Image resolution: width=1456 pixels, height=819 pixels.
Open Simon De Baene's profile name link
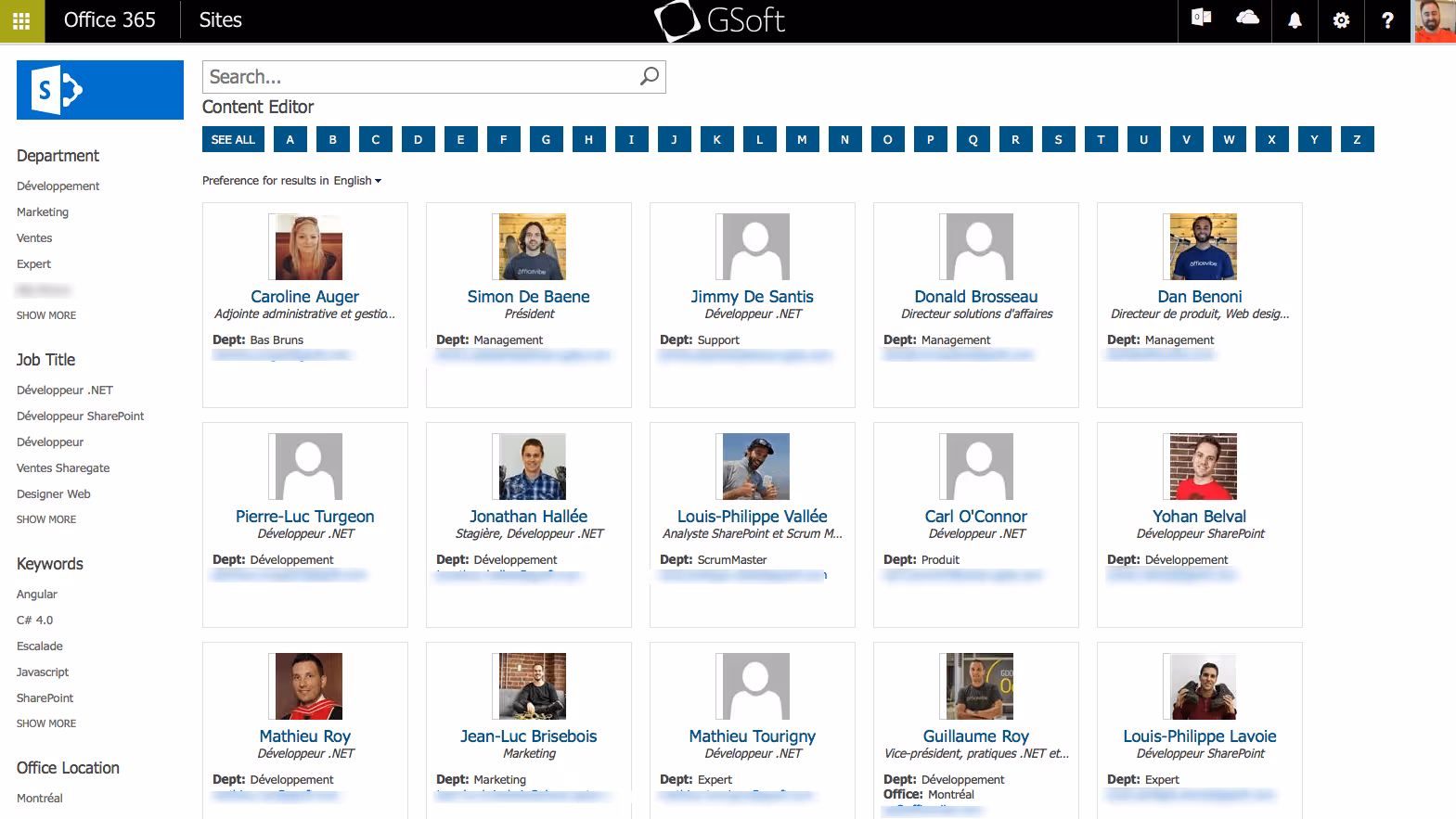pos(529,297)
